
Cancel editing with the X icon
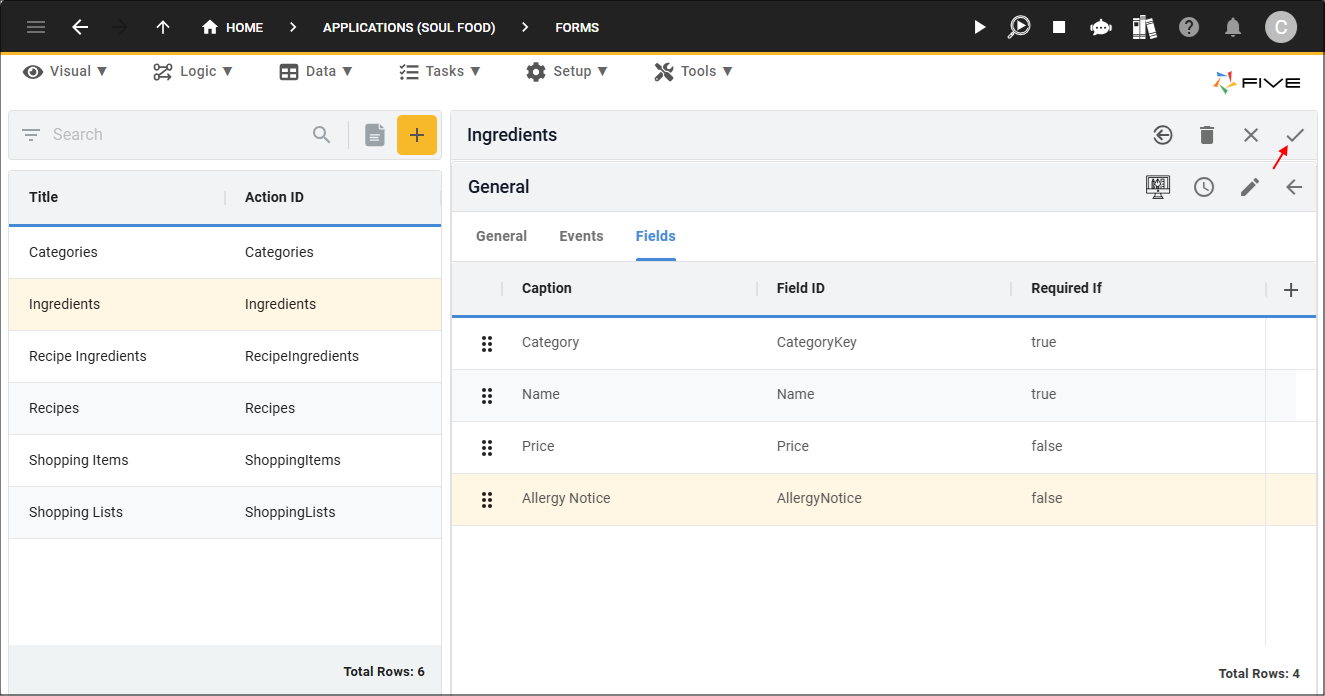[1251, 135]
